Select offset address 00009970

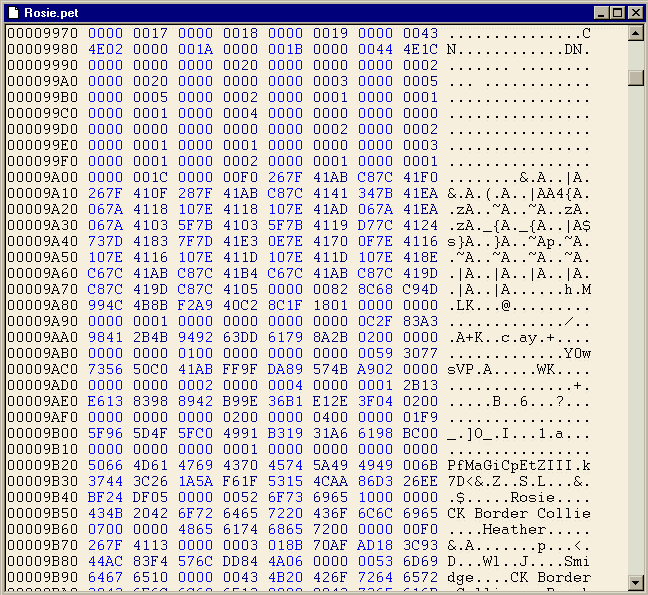point(42,34)
